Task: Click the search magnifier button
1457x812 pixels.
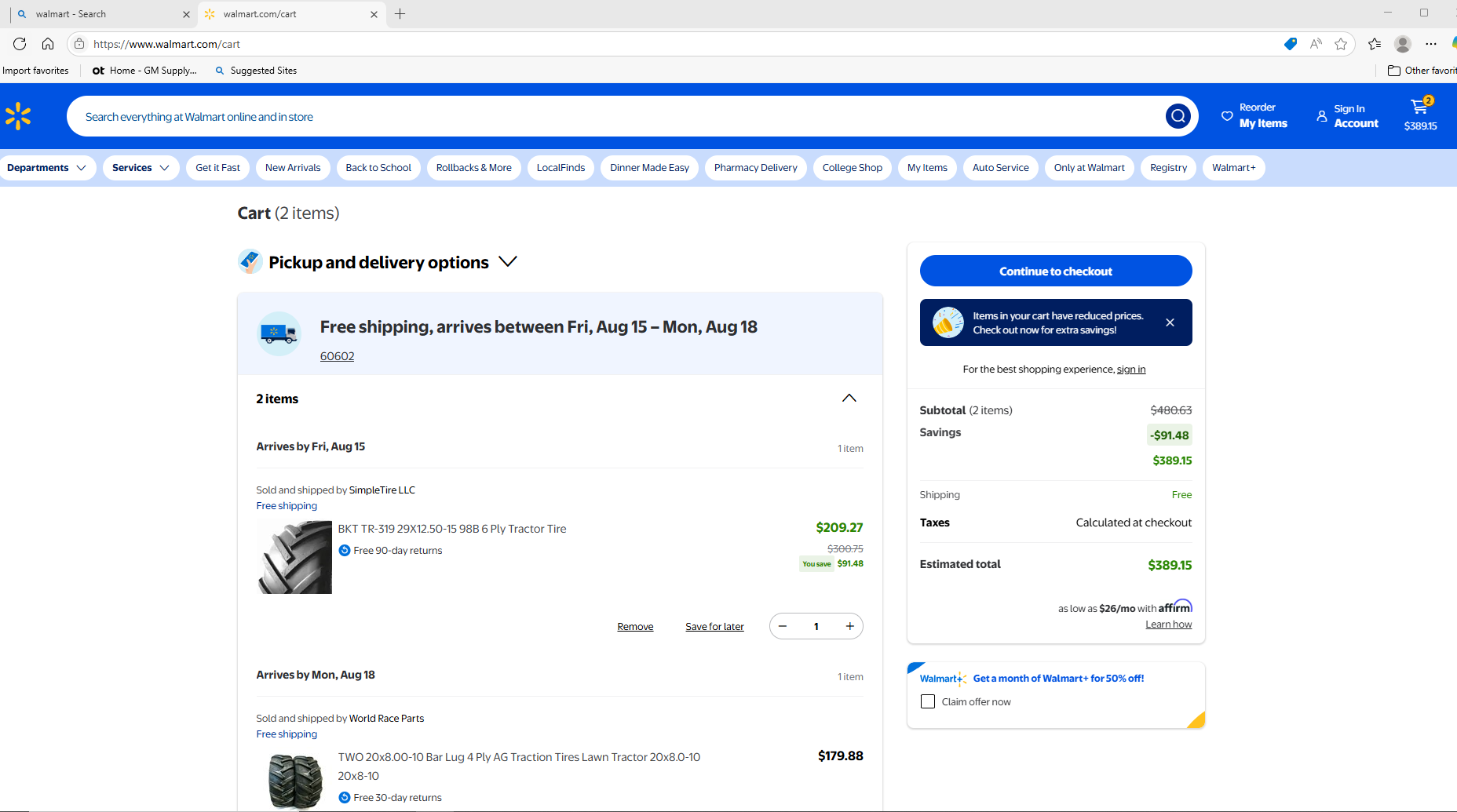Action: [1178, 116]
